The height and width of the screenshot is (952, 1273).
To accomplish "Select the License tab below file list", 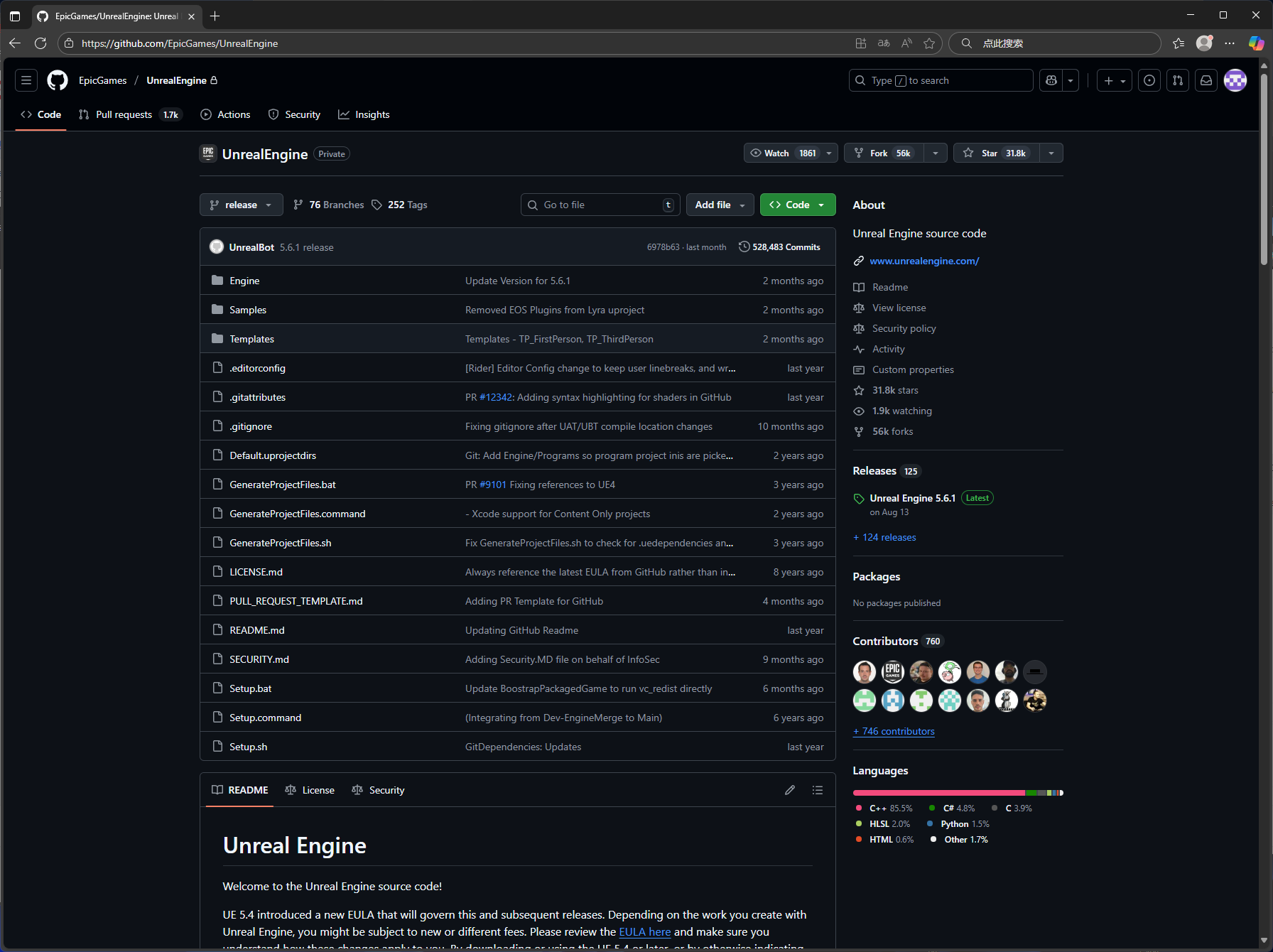I will (x=310, y=790).
